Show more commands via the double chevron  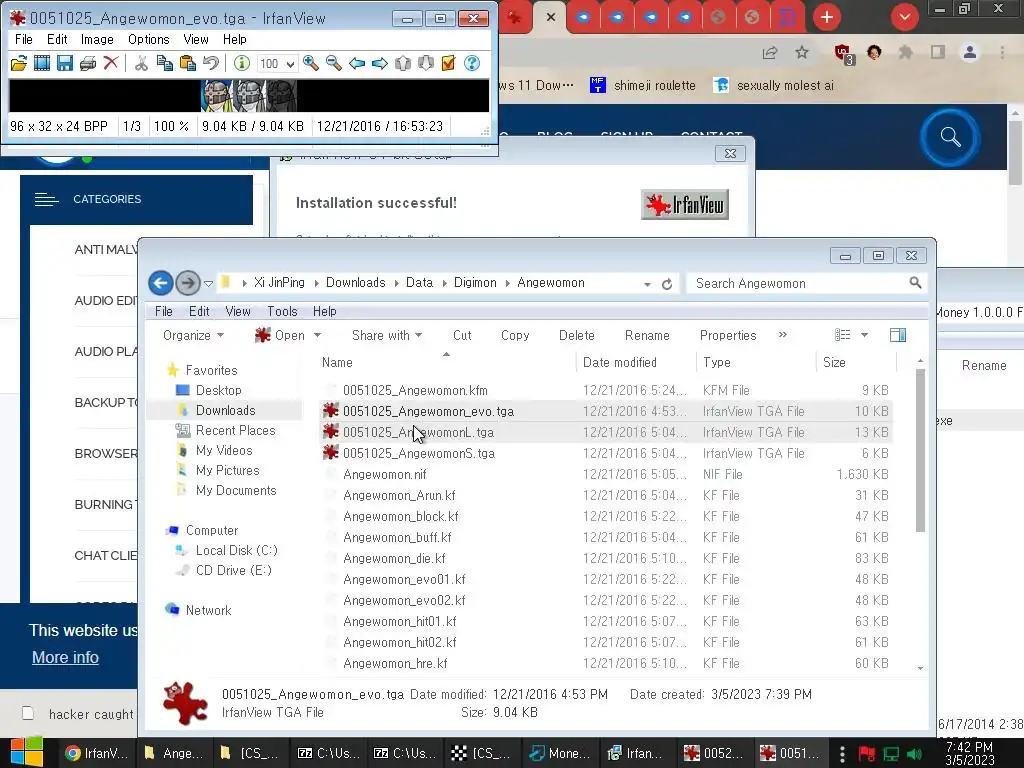[782, 334]
